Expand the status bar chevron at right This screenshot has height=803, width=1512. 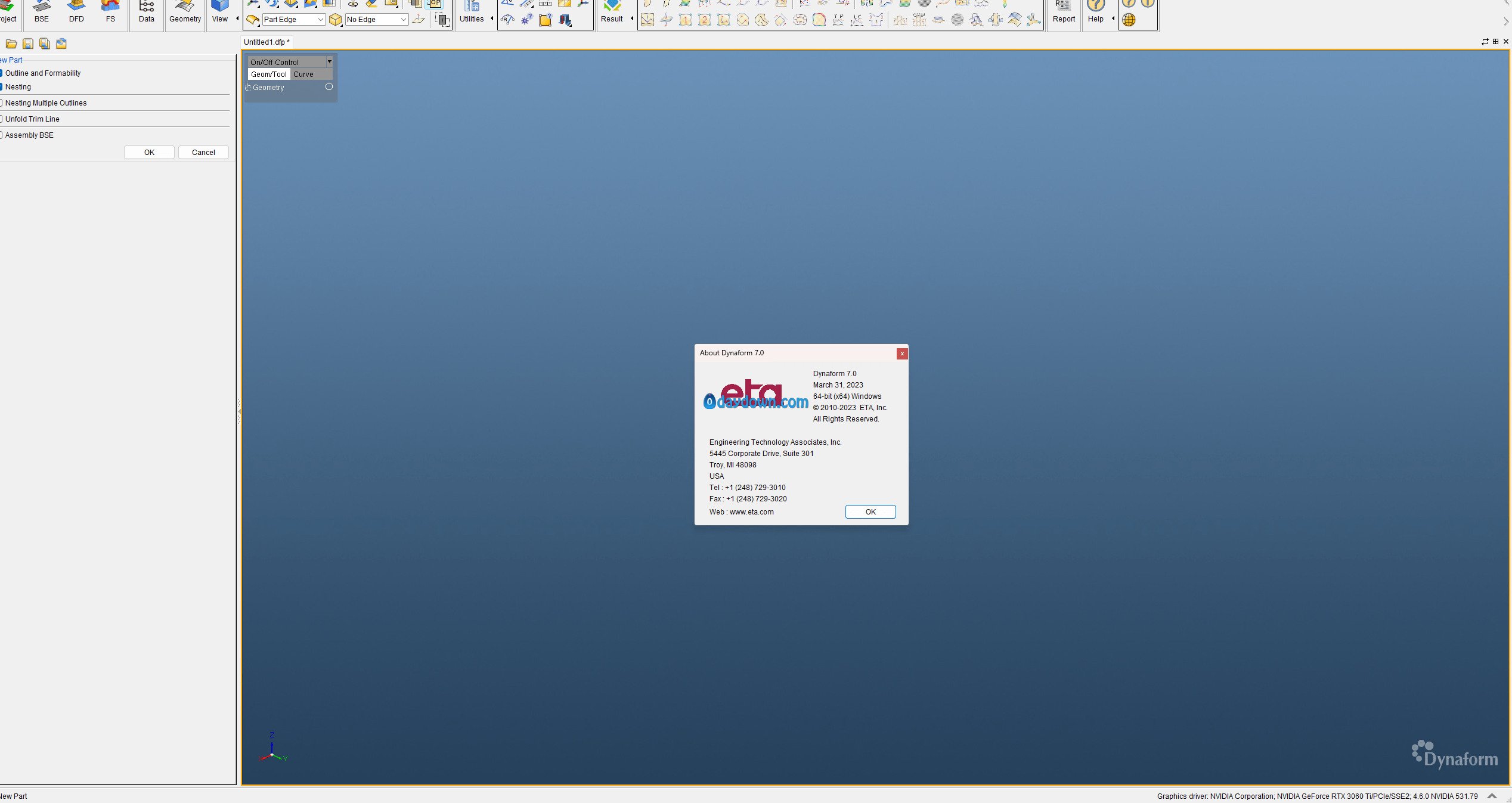pos(1492,796)
